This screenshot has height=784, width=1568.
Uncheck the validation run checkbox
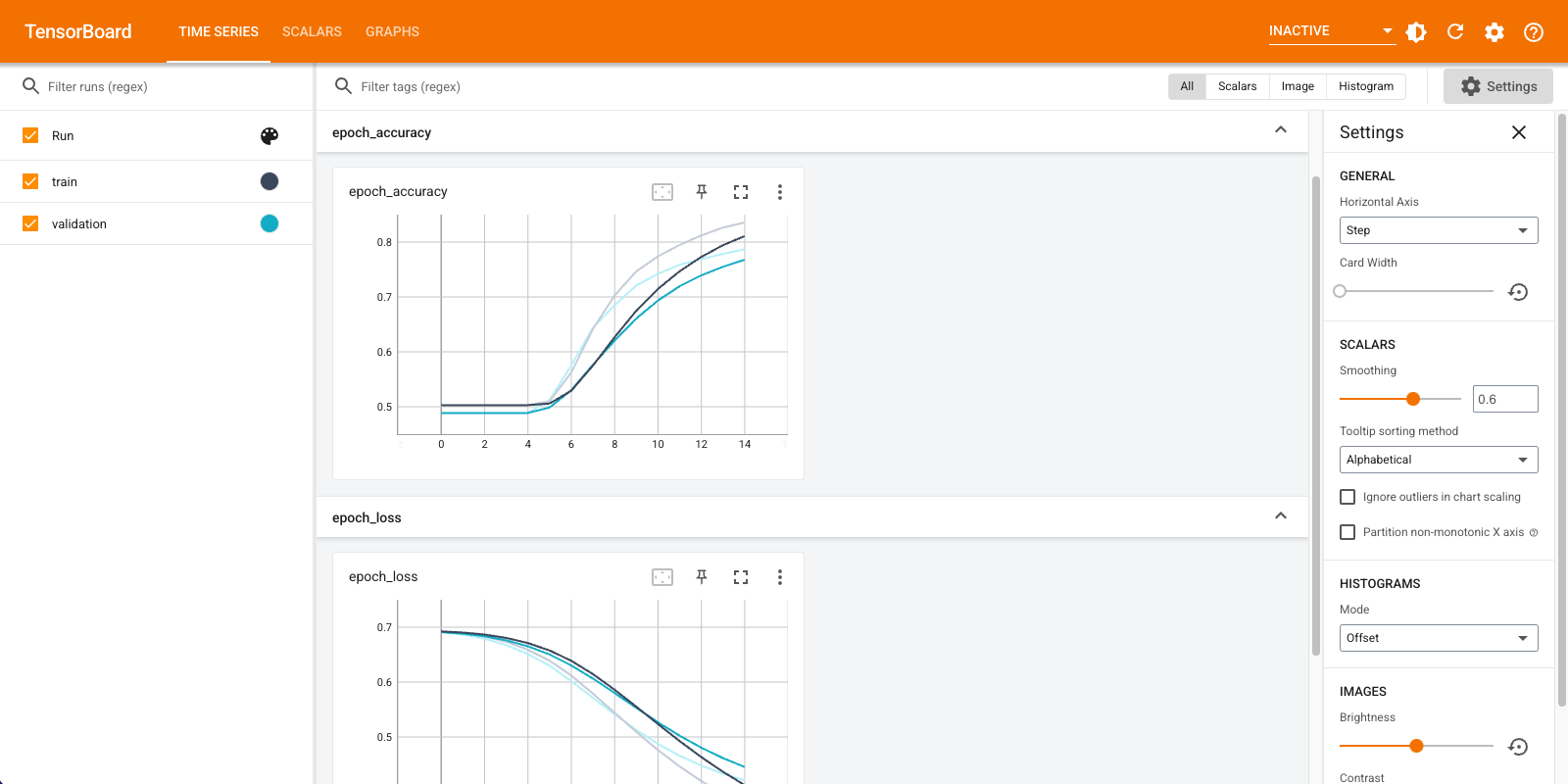pos(30,223)
